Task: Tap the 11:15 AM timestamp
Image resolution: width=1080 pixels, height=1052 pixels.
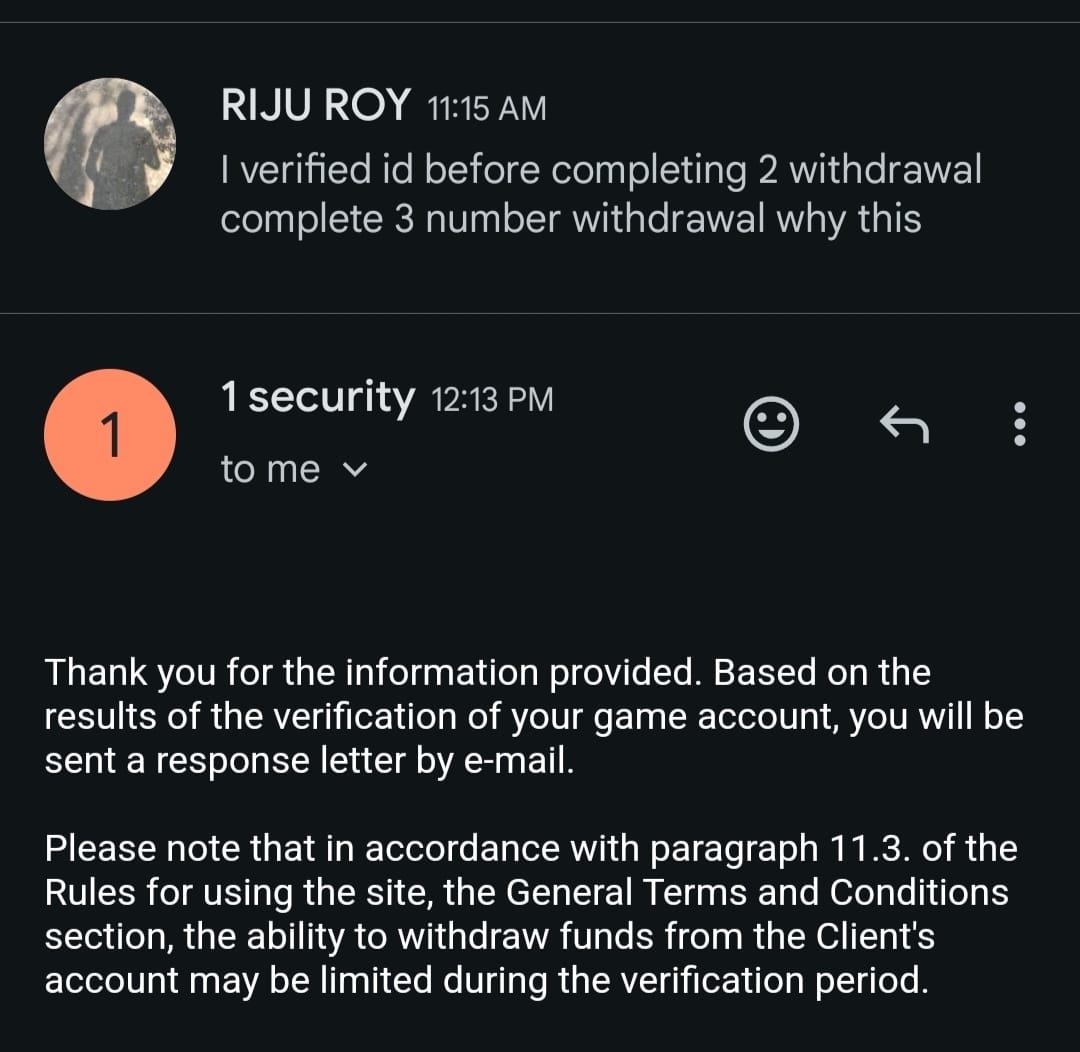Action: [x=487, y=107]
